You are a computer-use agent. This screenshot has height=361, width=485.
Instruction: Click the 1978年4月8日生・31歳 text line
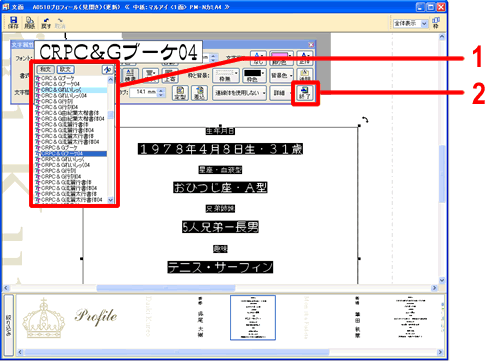click(x=220, y=149)
